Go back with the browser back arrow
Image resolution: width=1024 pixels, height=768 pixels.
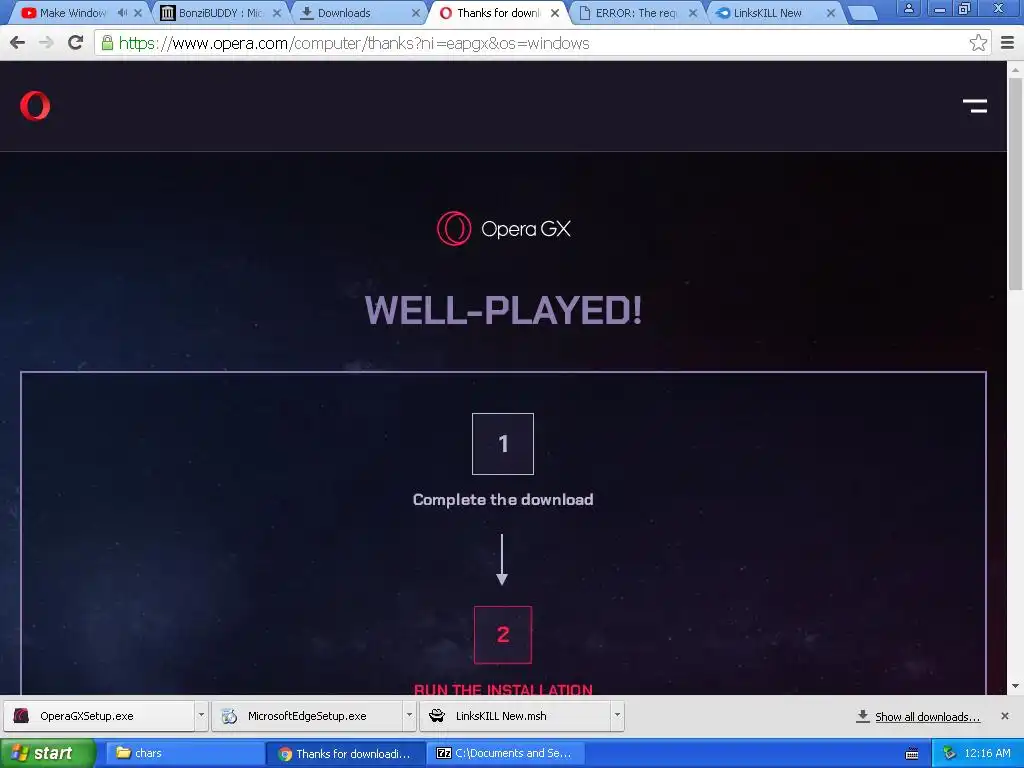18,43
